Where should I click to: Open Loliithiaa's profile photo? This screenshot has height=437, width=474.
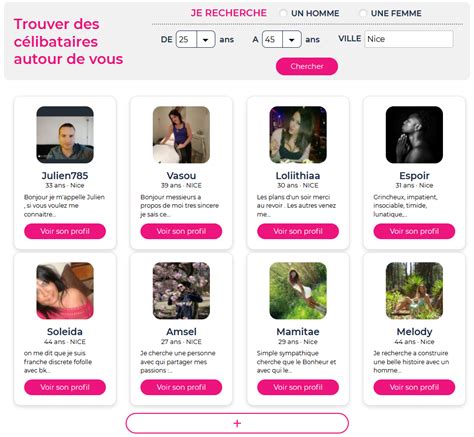[x=298, y=135]
